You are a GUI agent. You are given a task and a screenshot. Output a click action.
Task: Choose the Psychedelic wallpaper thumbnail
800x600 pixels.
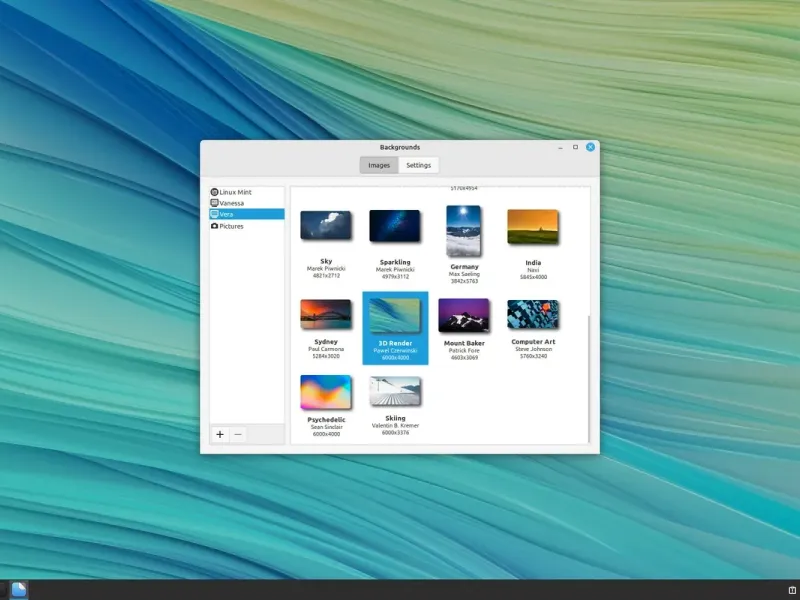(x=326, y=392)
